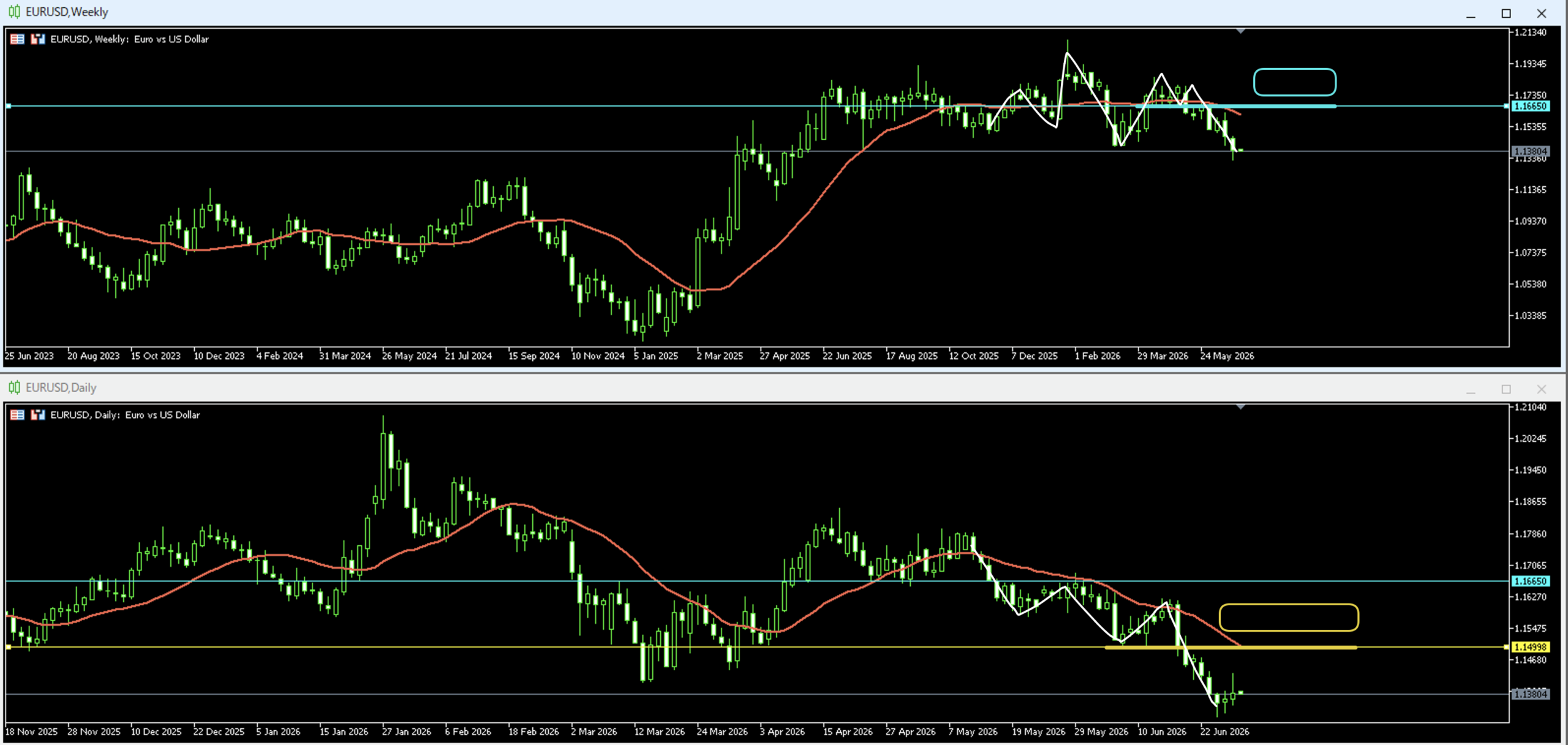Toggle One Click Trading panel on Daily chart
The width and height of the screenshot is (1568, 745).
pos(38,415)
